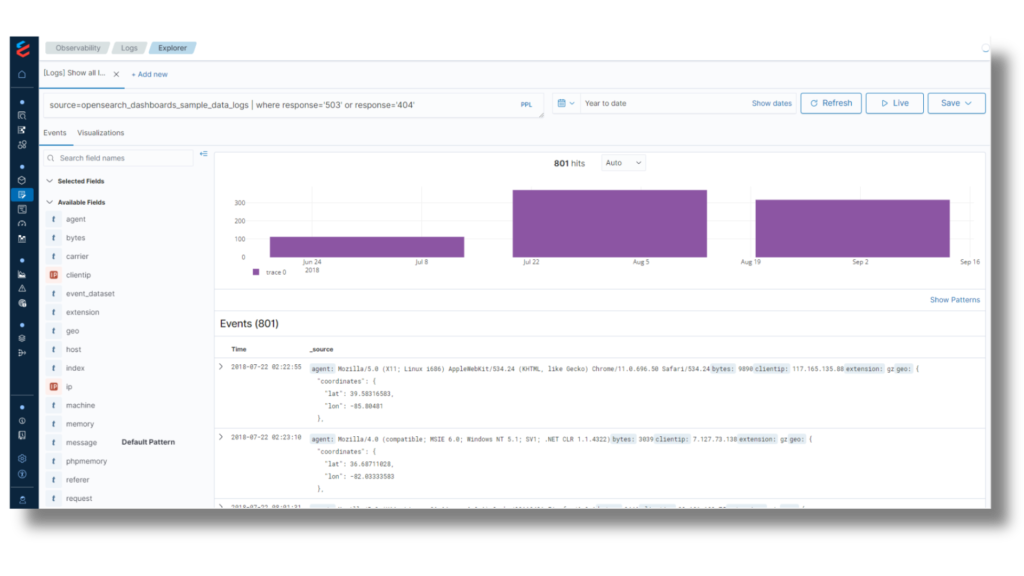Click the Show Patterns link
The height and width of the screenshot is (576, 1024).
click(955, 299)
